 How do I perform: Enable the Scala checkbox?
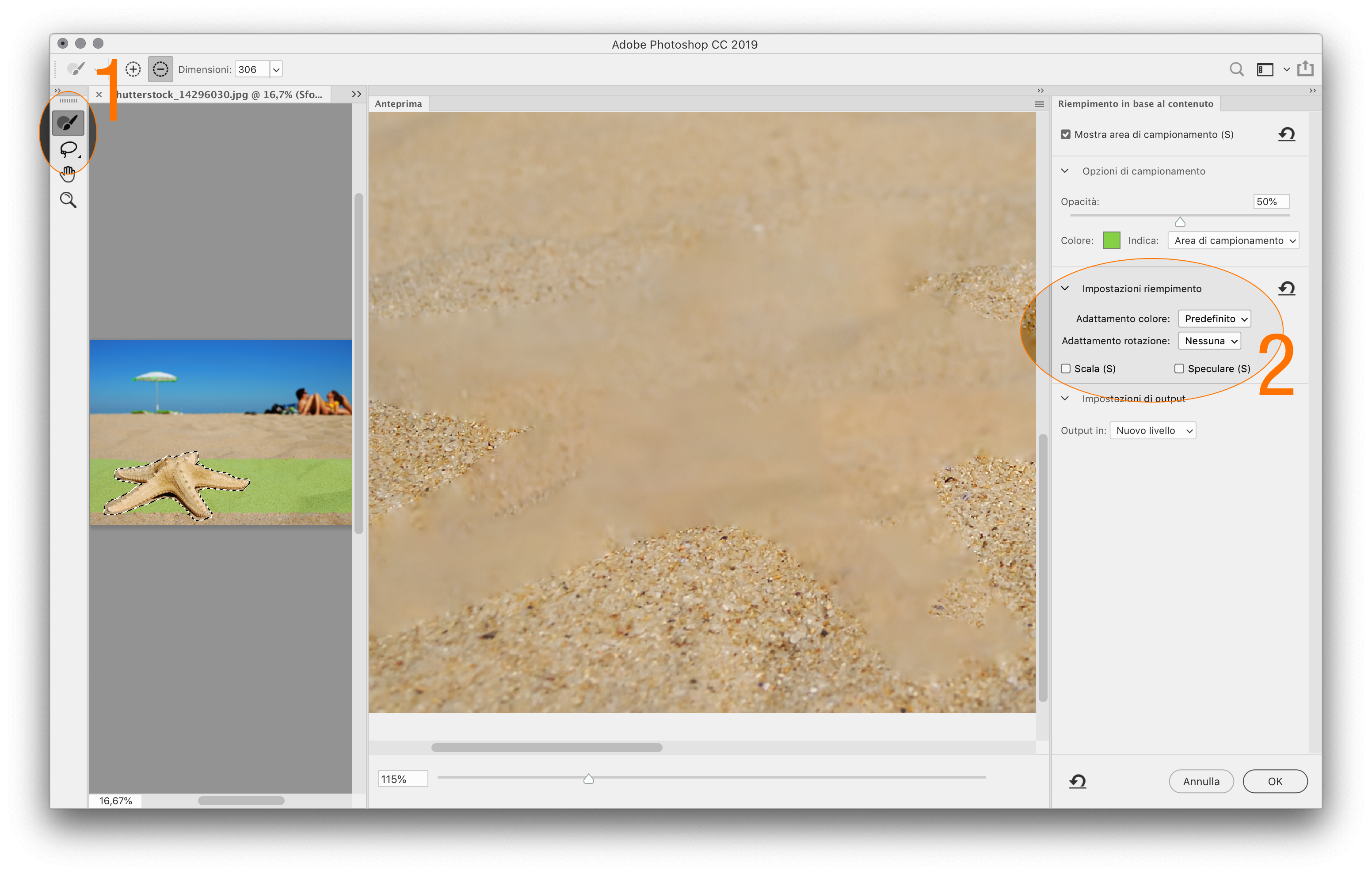click(1065, 369)
